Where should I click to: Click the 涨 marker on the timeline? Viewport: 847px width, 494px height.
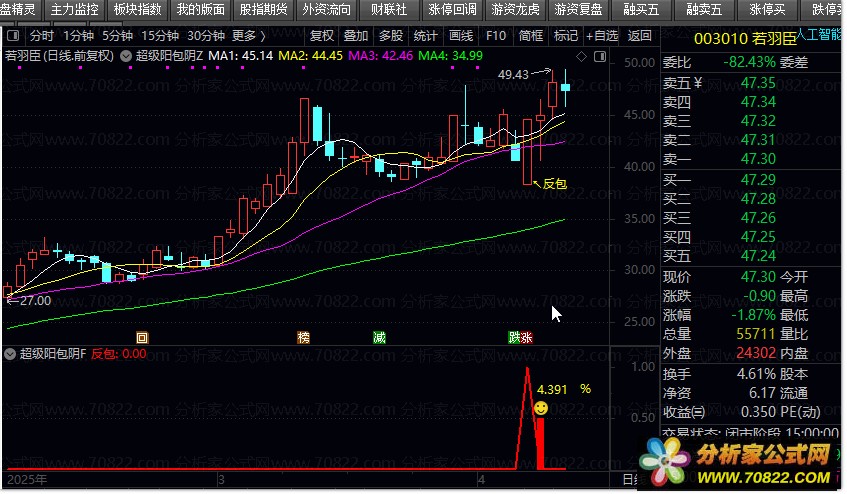(527, 338)
